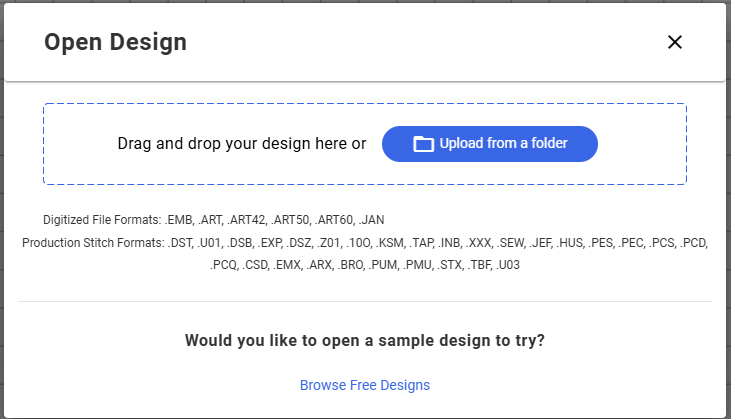Click the .U03 format at the list end
Image resolution: width=731 pixels, height=419 pixels.
(508, 265)
